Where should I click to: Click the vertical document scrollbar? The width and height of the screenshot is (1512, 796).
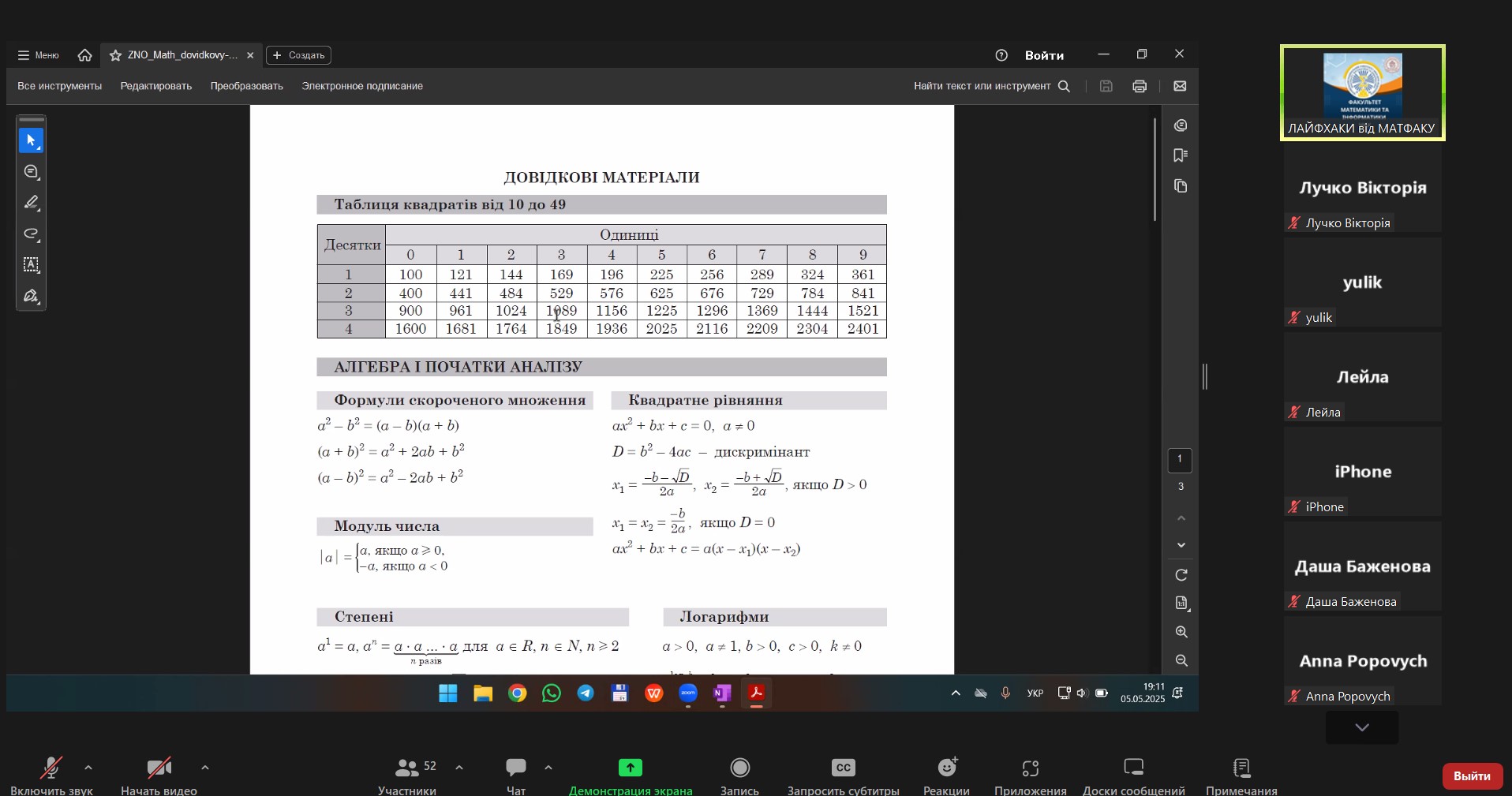pyautogui.click(x=1155, y=170)
